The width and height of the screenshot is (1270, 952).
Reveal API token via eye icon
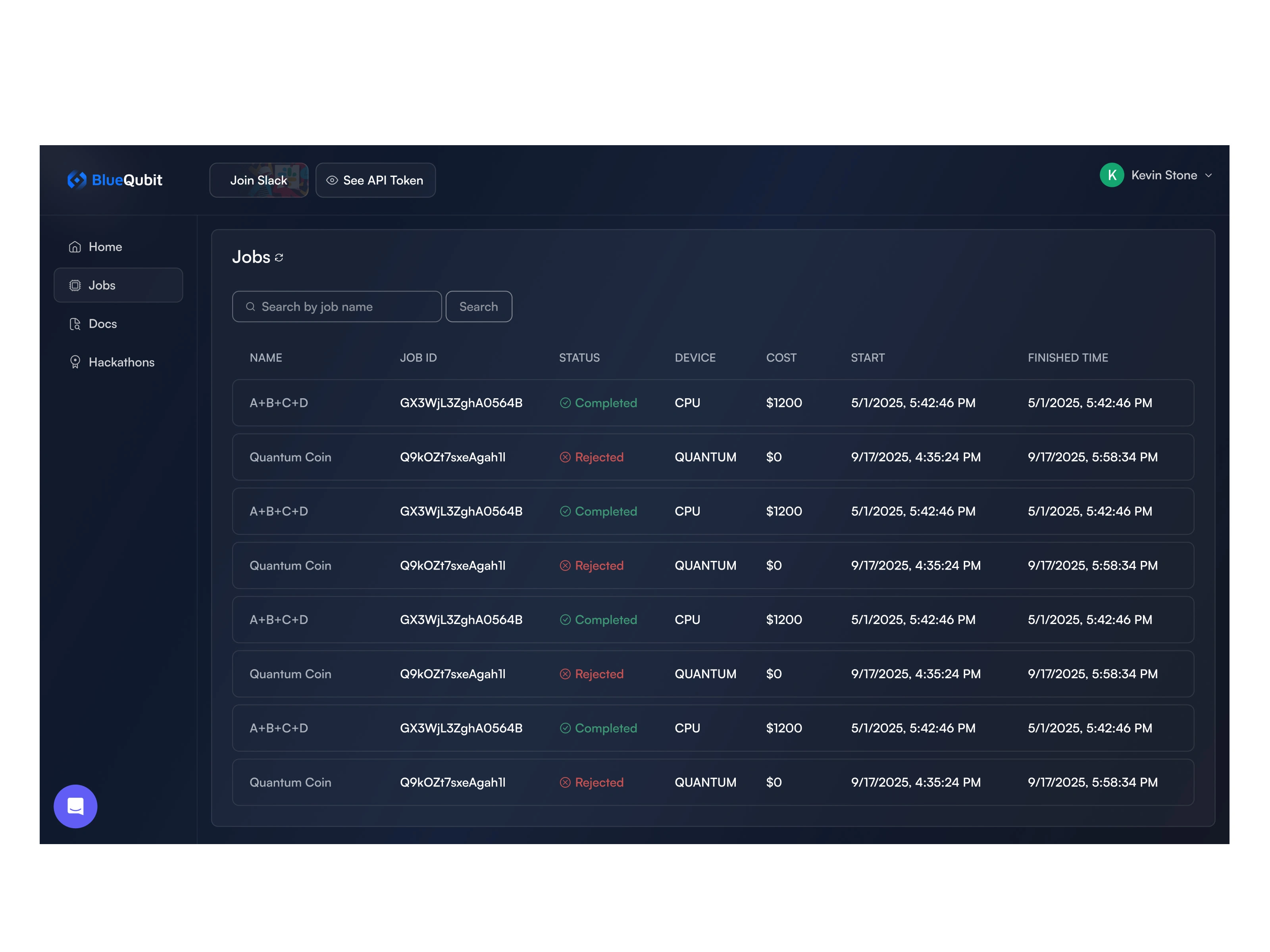[332, 180]
